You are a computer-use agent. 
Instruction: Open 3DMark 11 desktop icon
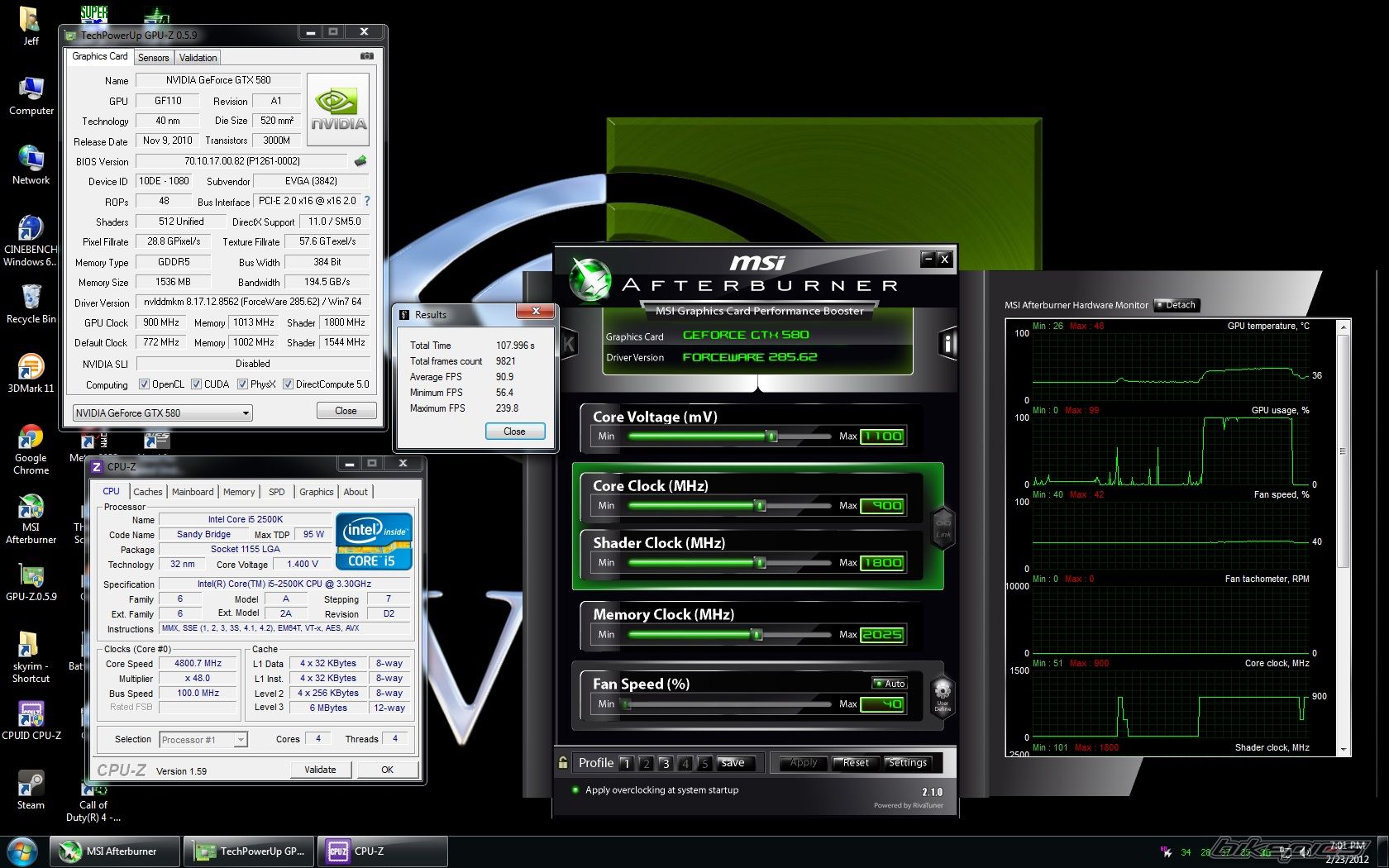tap(31, 373)
